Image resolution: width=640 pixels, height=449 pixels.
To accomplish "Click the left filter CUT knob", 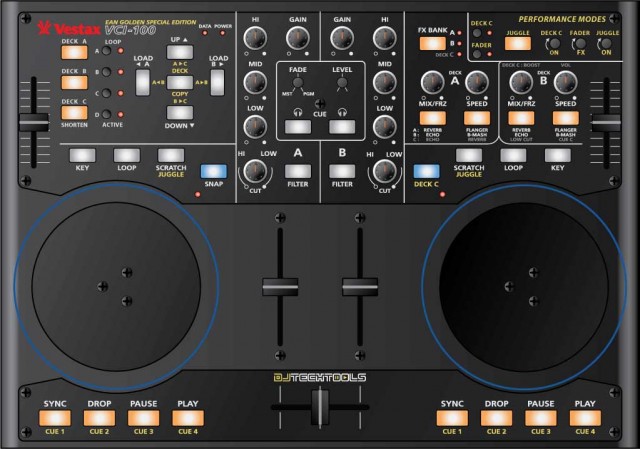I will point(256,172).
